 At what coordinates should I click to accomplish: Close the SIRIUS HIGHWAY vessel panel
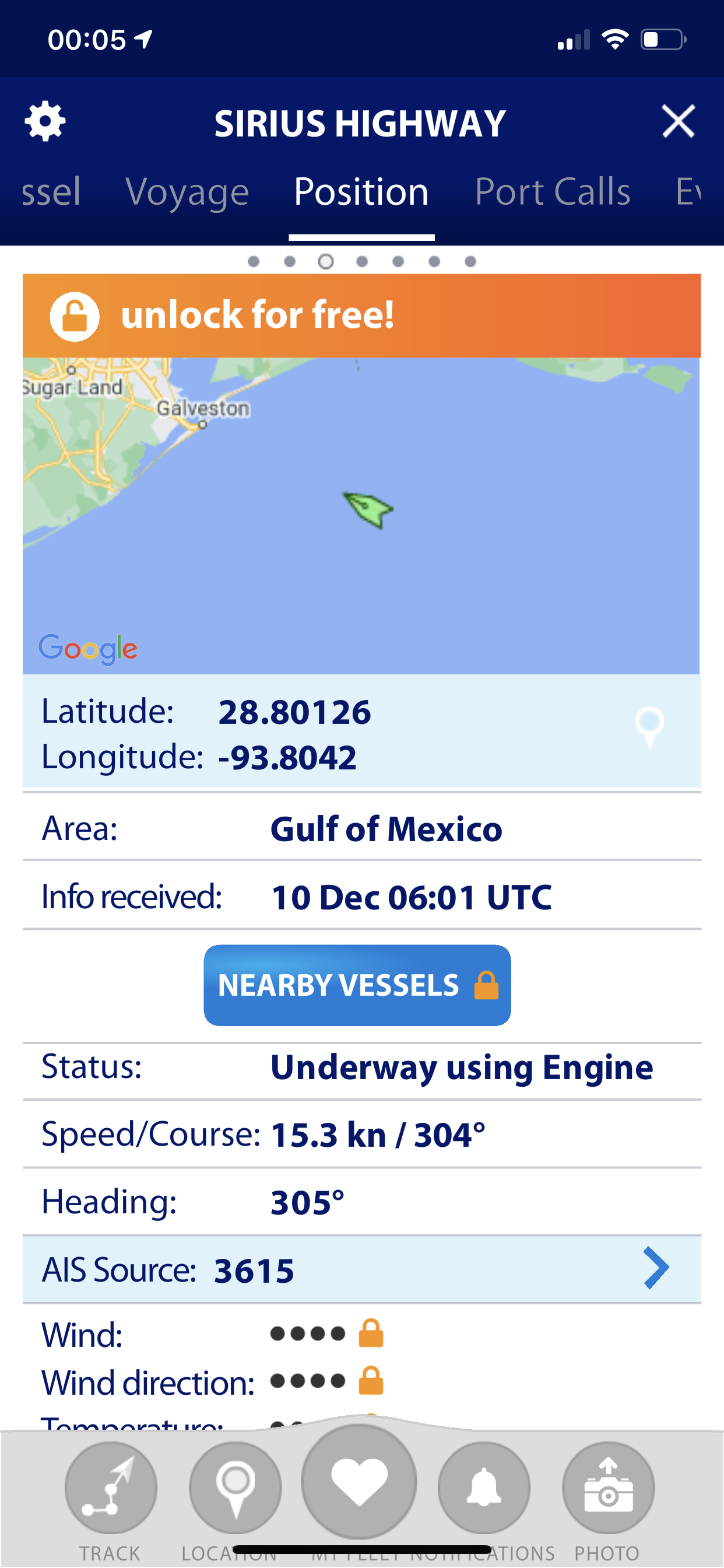click(678, 121)
